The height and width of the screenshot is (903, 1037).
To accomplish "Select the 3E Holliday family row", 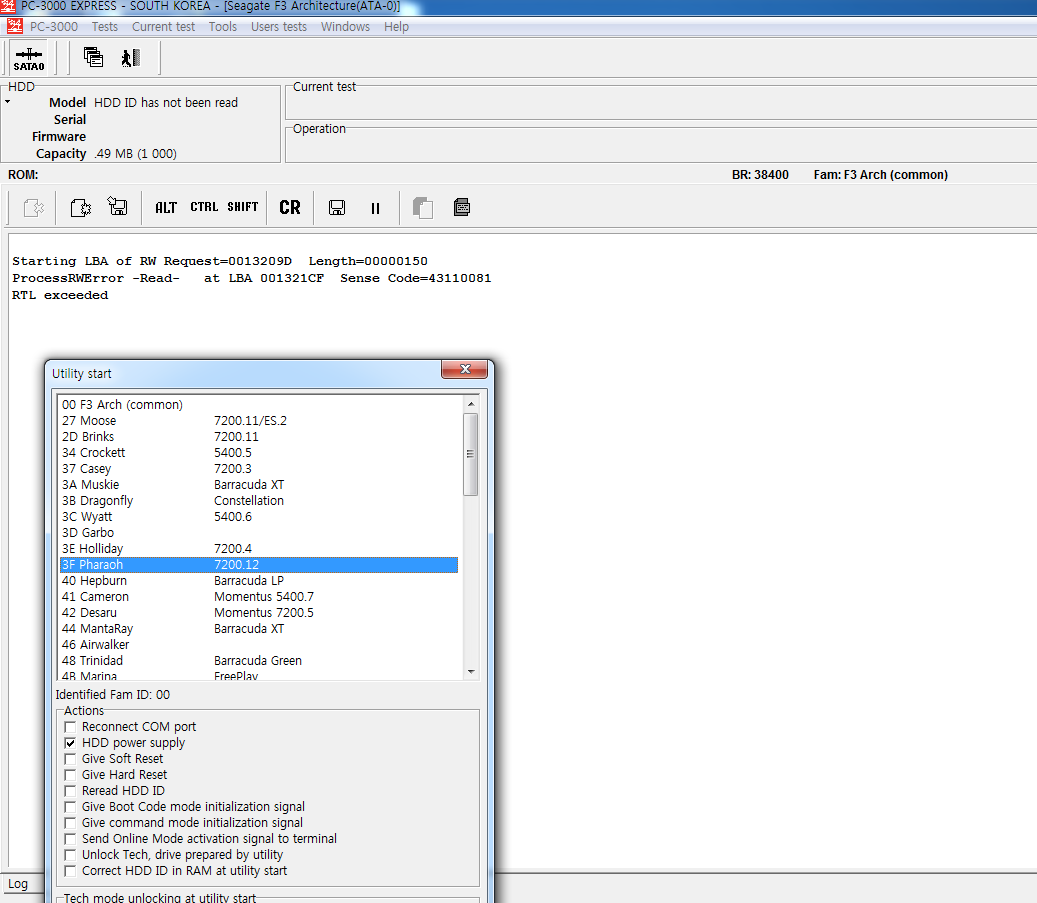I will tap(259, 548).
